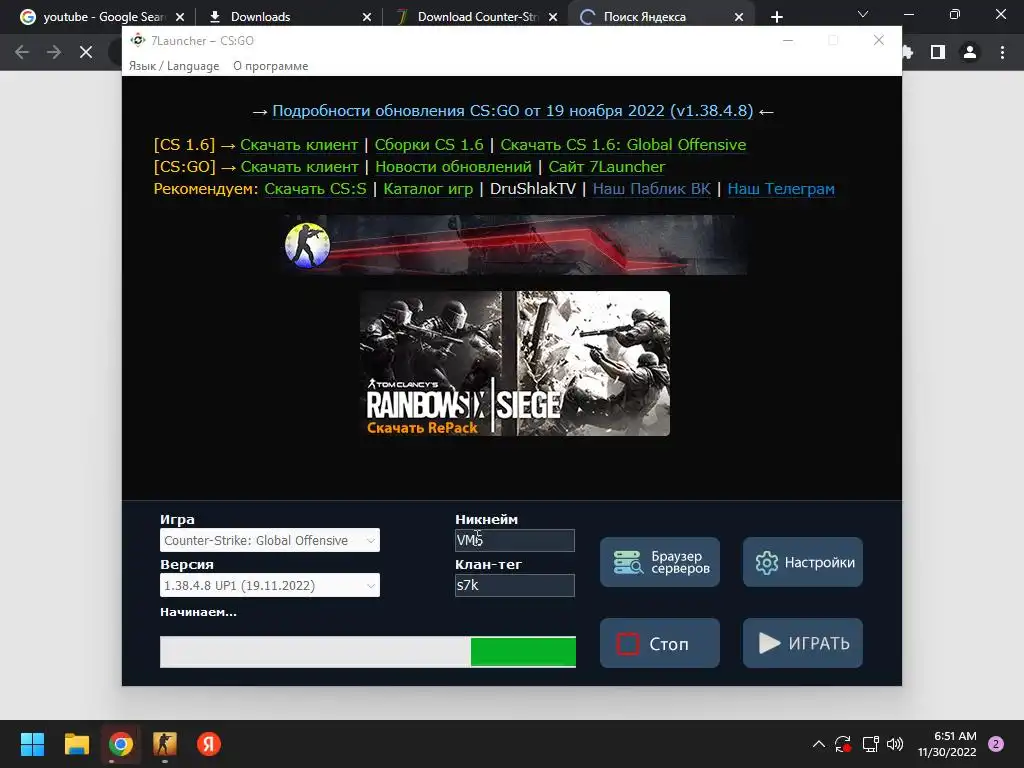Screen dimensions: 1024x768
Task: Launch game with ИГРАТЬ button
Action: point(803,643)
